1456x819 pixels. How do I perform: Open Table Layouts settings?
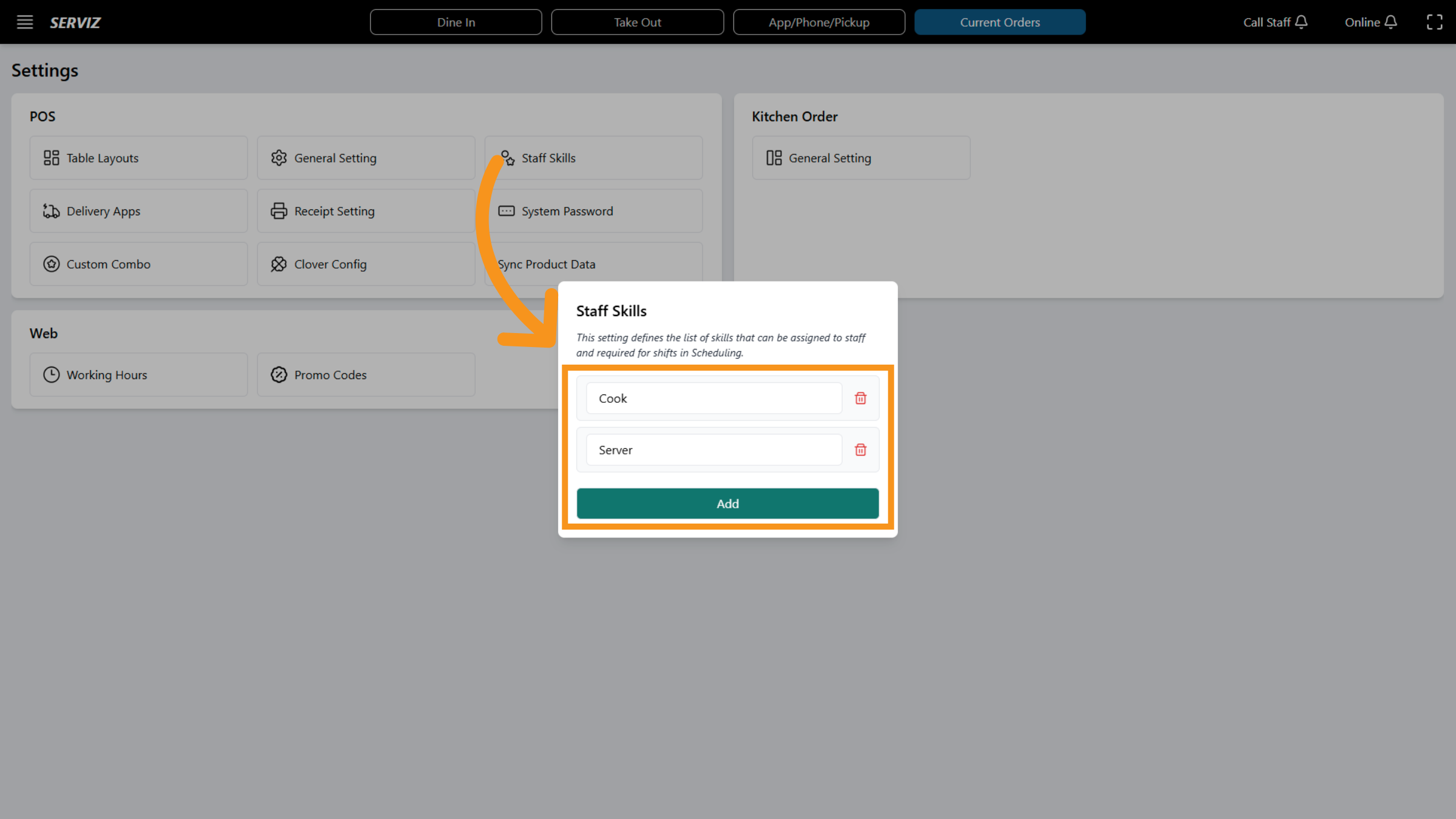pos(138,158)
